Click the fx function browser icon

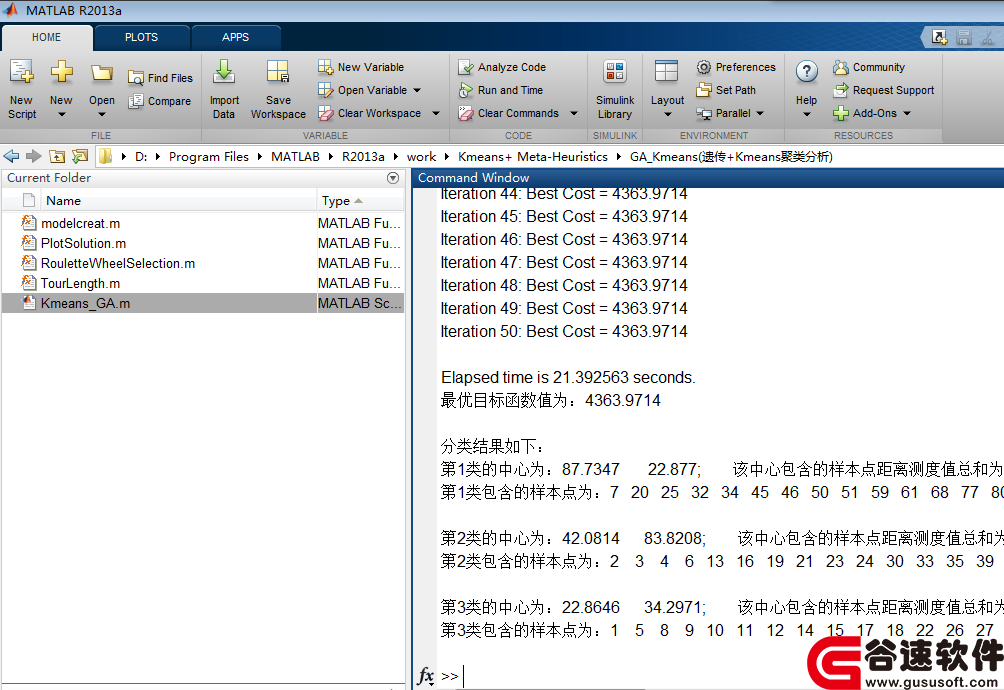tap(426, 676)
